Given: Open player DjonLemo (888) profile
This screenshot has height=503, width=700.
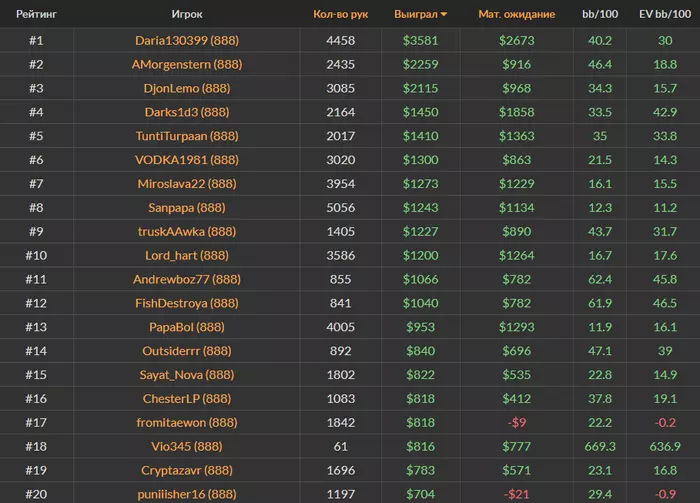Looking at the screenshot, I should tap(187, 88).
